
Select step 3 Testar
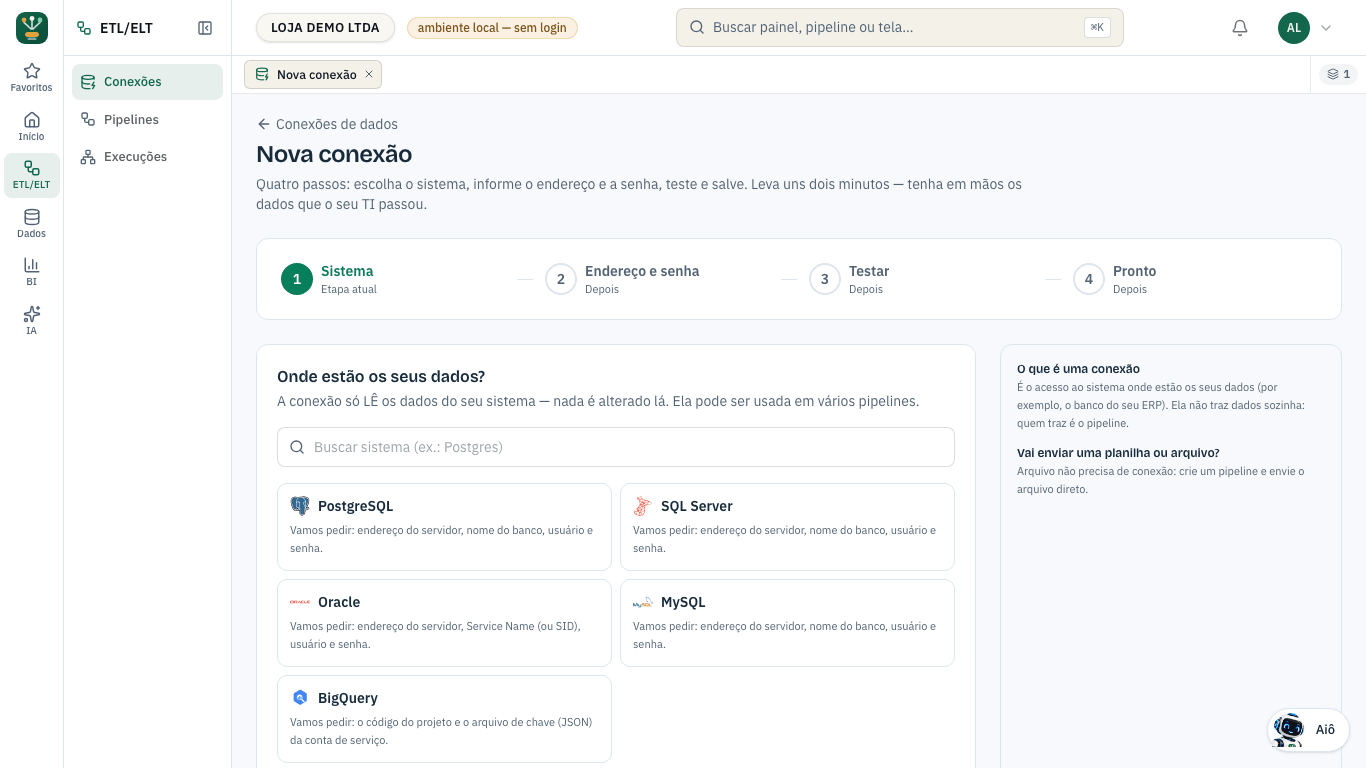pos(849,279)
